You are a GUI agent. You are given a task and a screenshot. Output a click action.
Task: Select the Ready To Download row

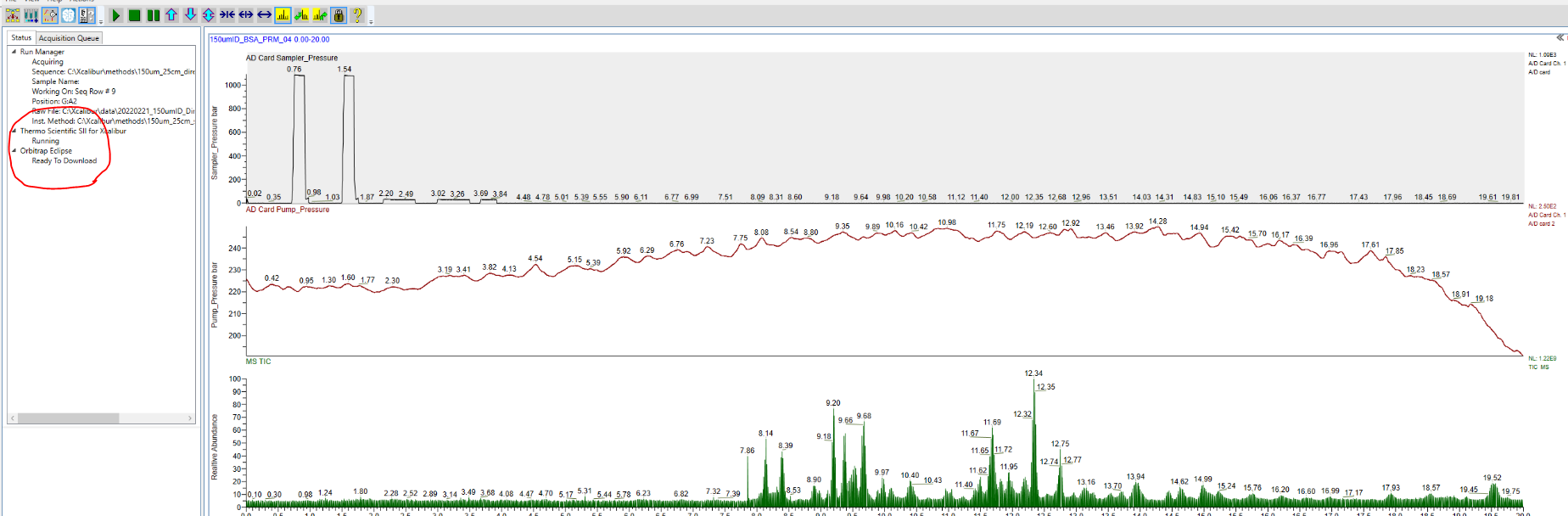click(x=64, y=160)
